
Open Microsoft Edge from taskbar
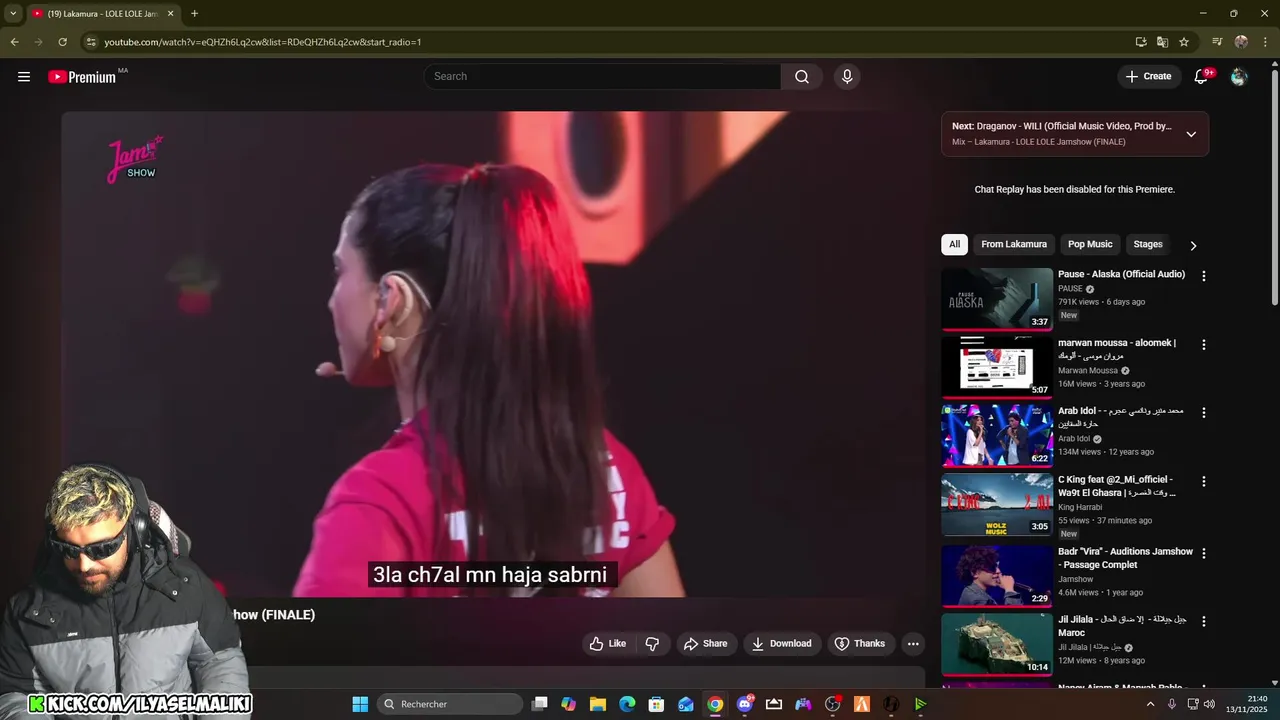627,704
